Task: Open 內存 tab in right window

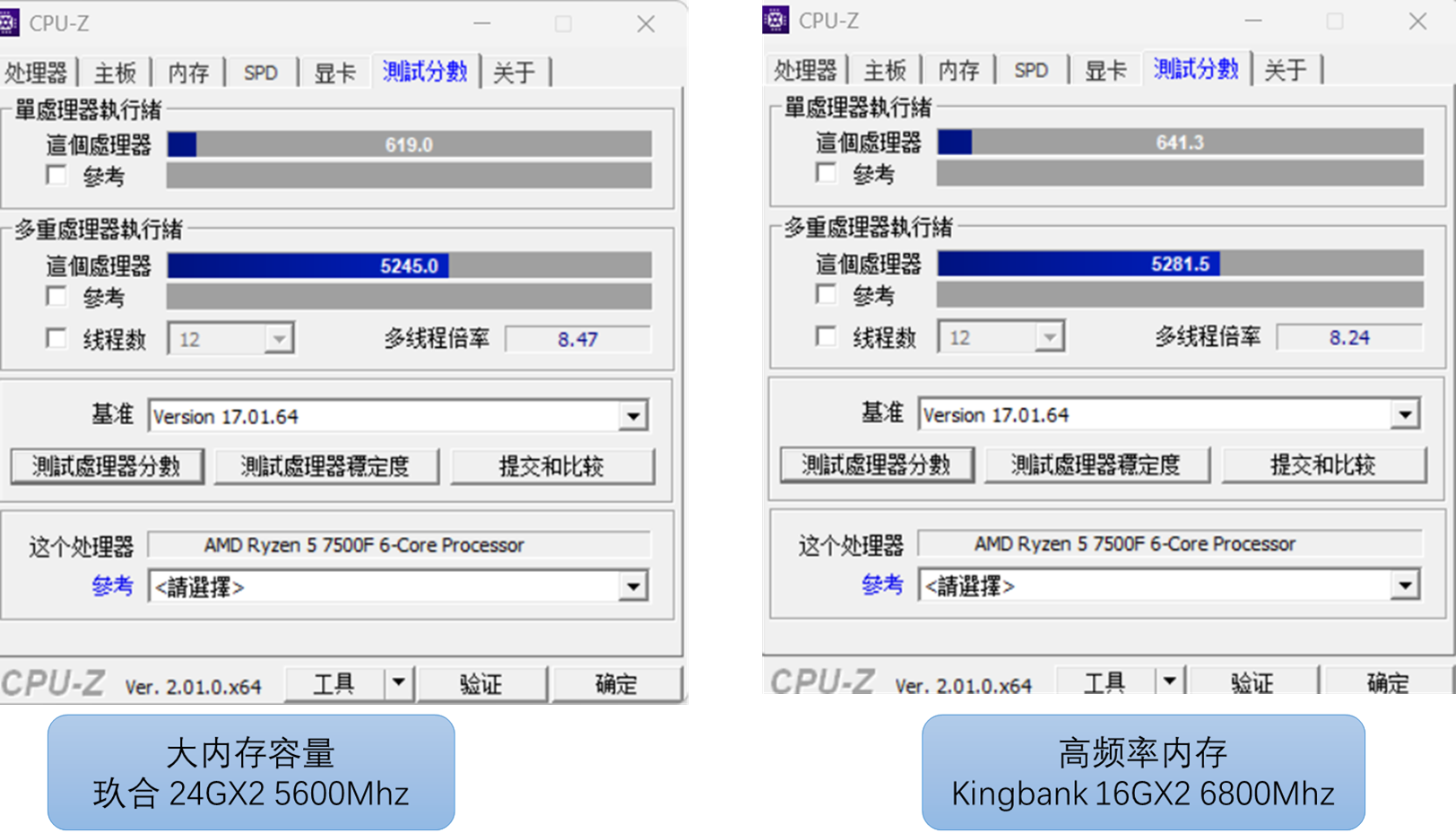Action: (958, 70)
